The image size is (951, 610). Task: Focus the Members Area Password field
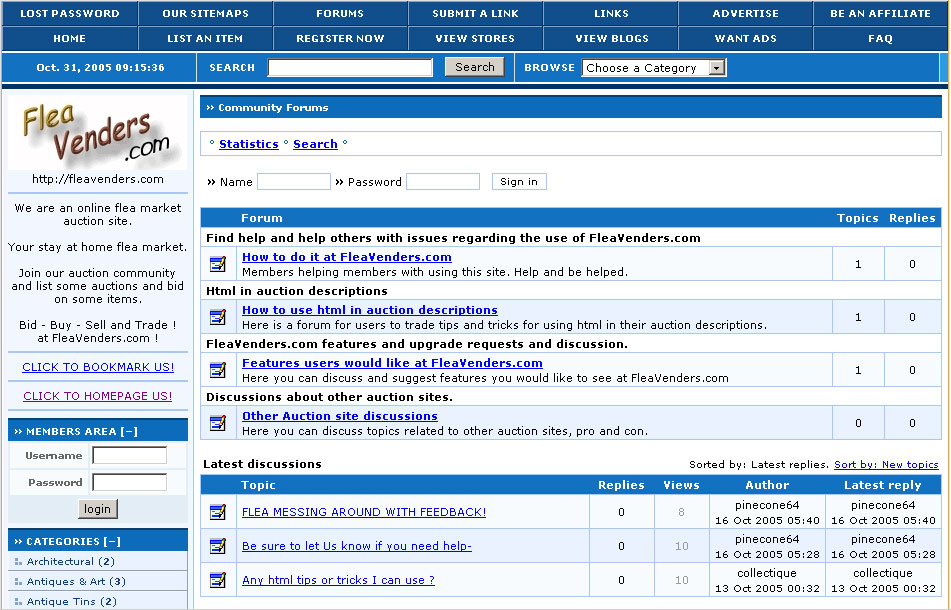click(x=130, y=482)
